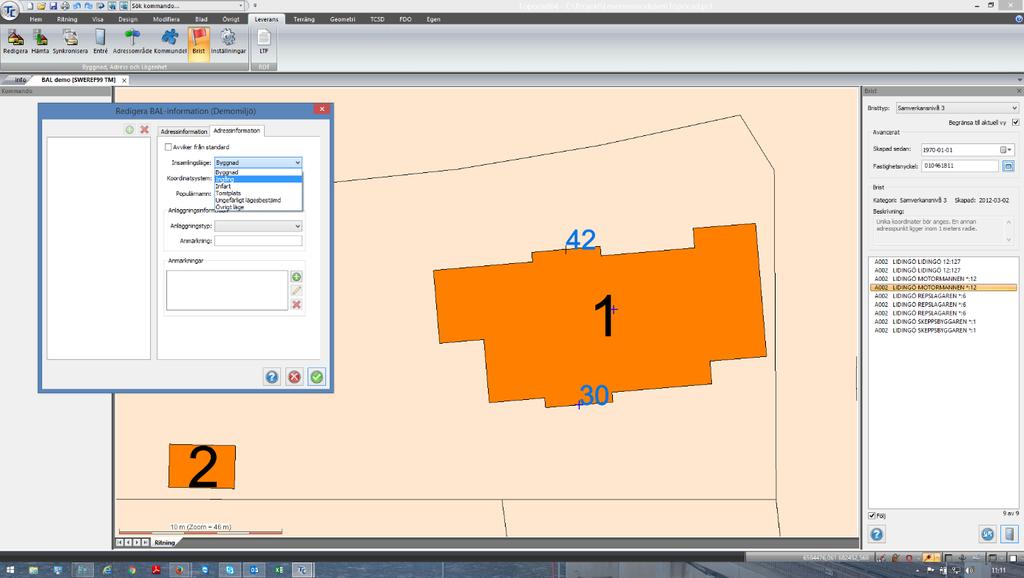The image size is (1024, 578).
Task: Switch to the Geometri tab
Action: (x=342, y=20)
